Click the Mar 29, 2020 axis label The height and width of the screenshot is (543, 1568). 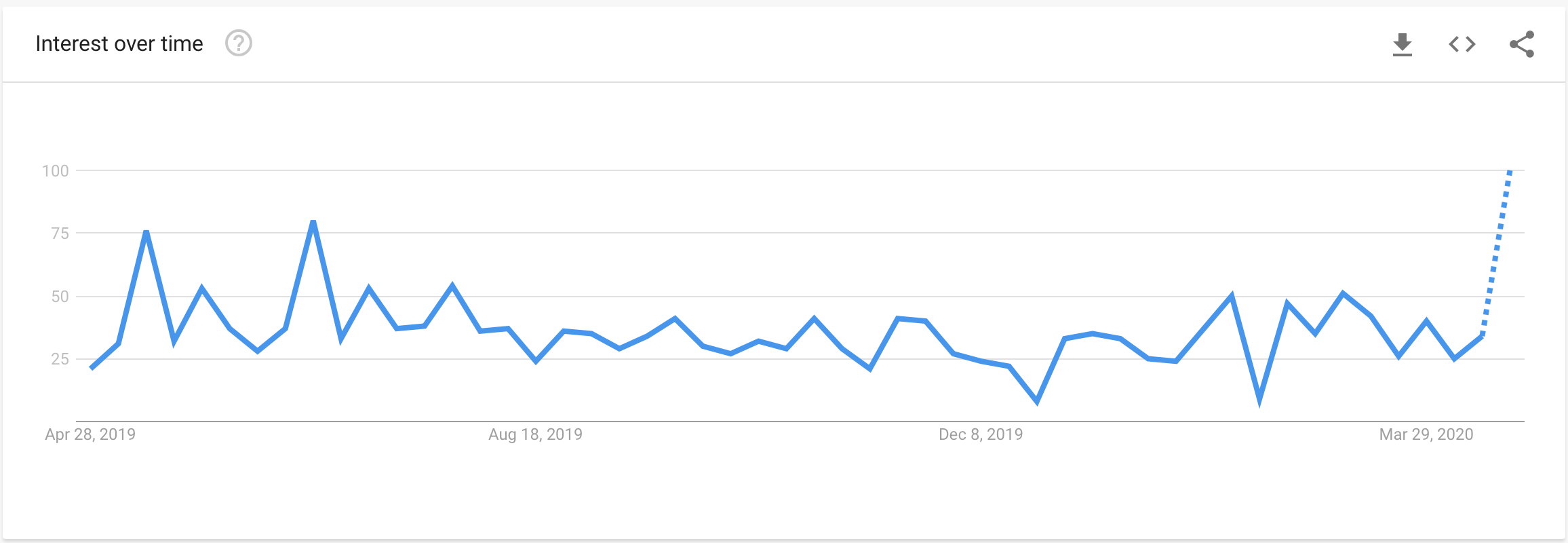click(1426, 434)
